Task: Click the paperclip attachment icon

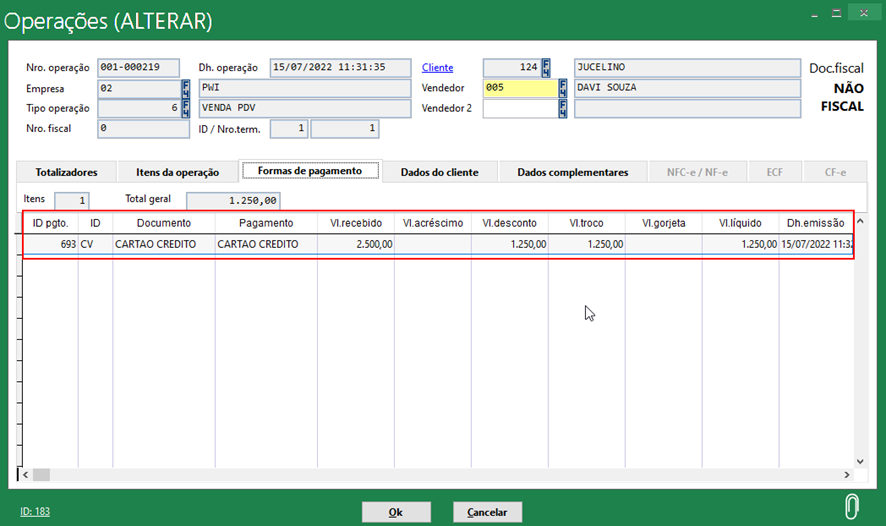Action: [x=851, y=505]
